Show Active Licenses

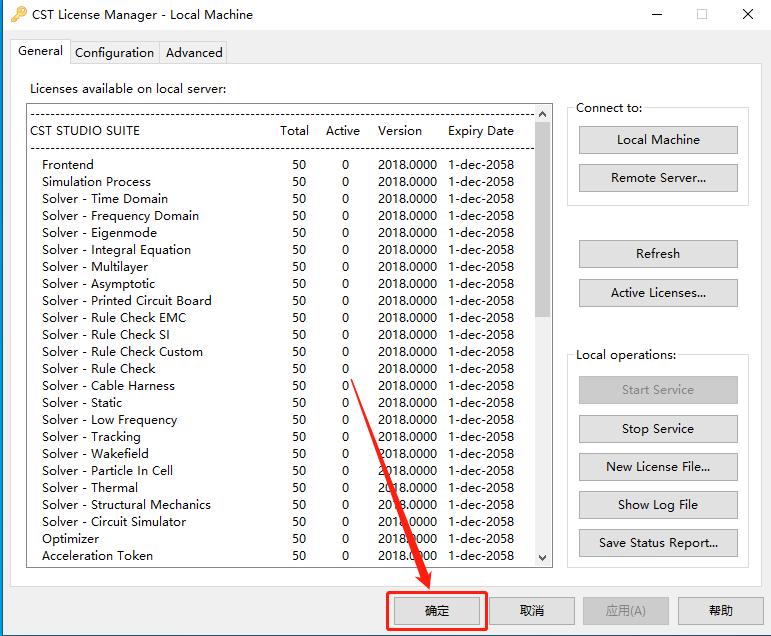pos(658,293)
